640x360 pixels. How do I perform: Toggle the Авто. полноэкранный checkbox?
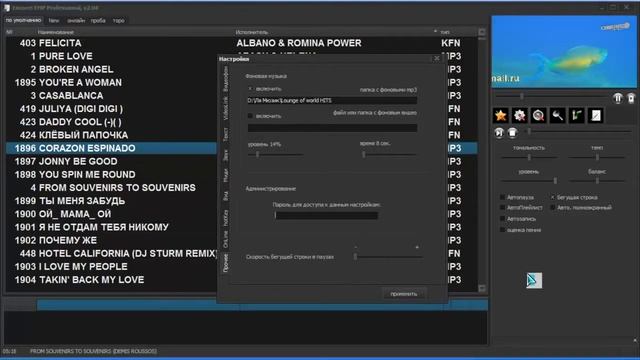coord(553,208)
